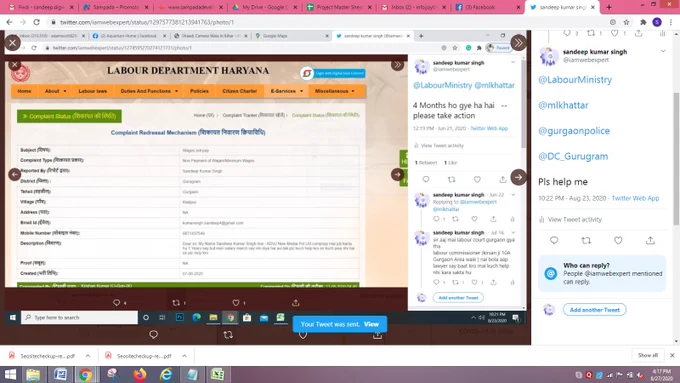Open the tweet options caret beside sandeep kumar singh
This screenshot has height=383, width=680.
pyautogui.click(x=663, y=51)
